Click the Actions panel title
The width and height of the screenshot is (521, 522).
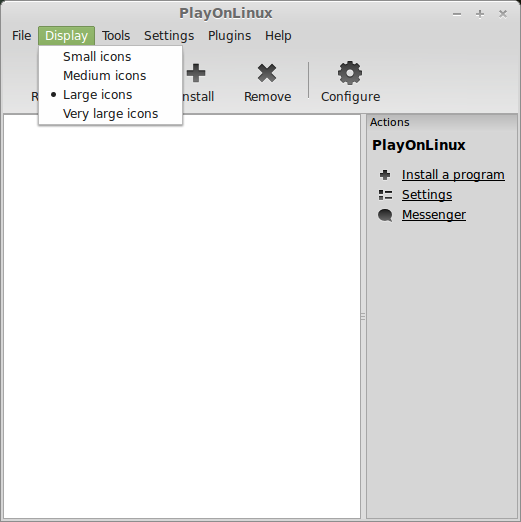(389, 122)
